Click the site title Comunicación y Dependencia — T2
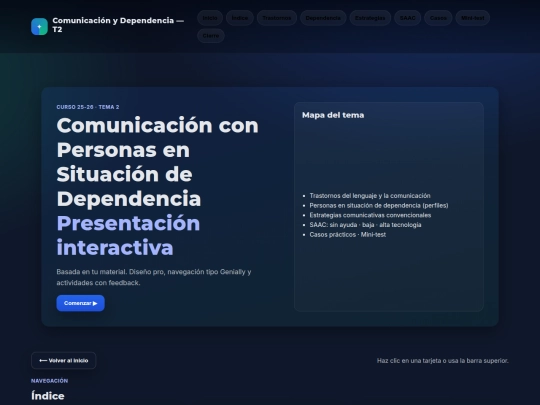The image size is (540, 405). (118, 25)
